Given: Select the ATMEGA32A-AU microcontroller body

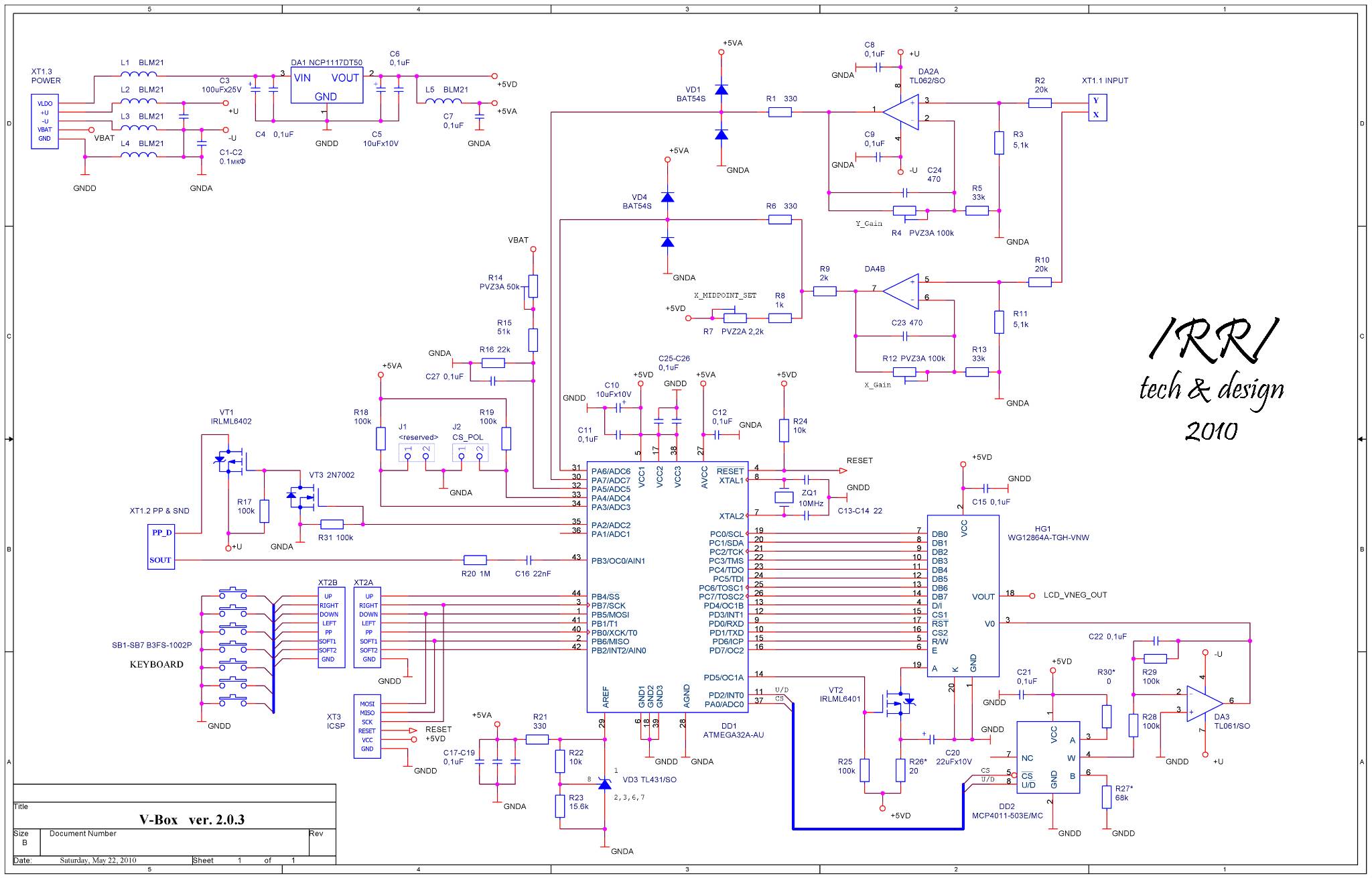Looking at the screenshot, I should 667,586.
